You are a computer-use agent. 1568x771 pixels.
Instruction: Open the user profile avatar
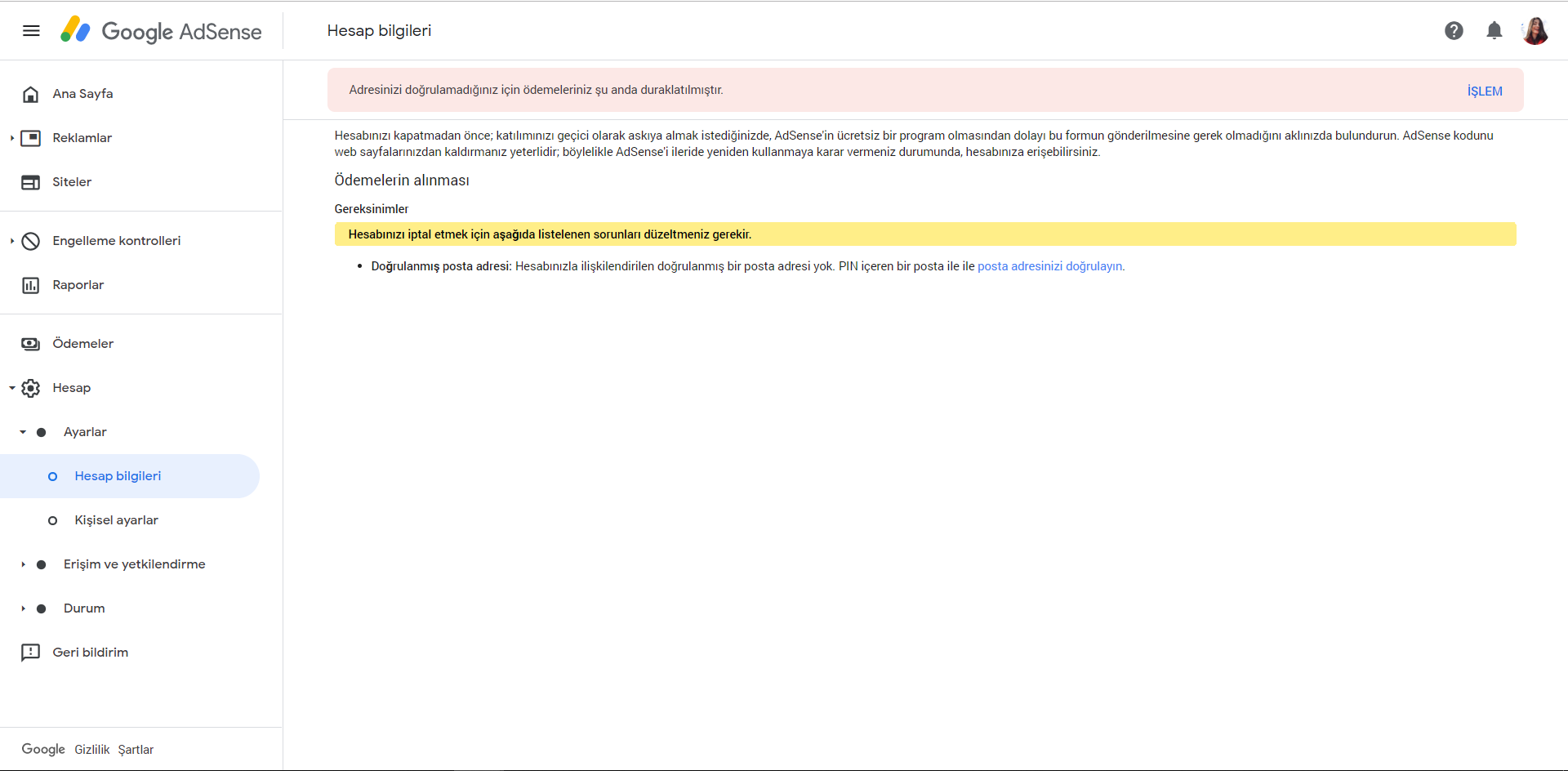point(1535,31)
